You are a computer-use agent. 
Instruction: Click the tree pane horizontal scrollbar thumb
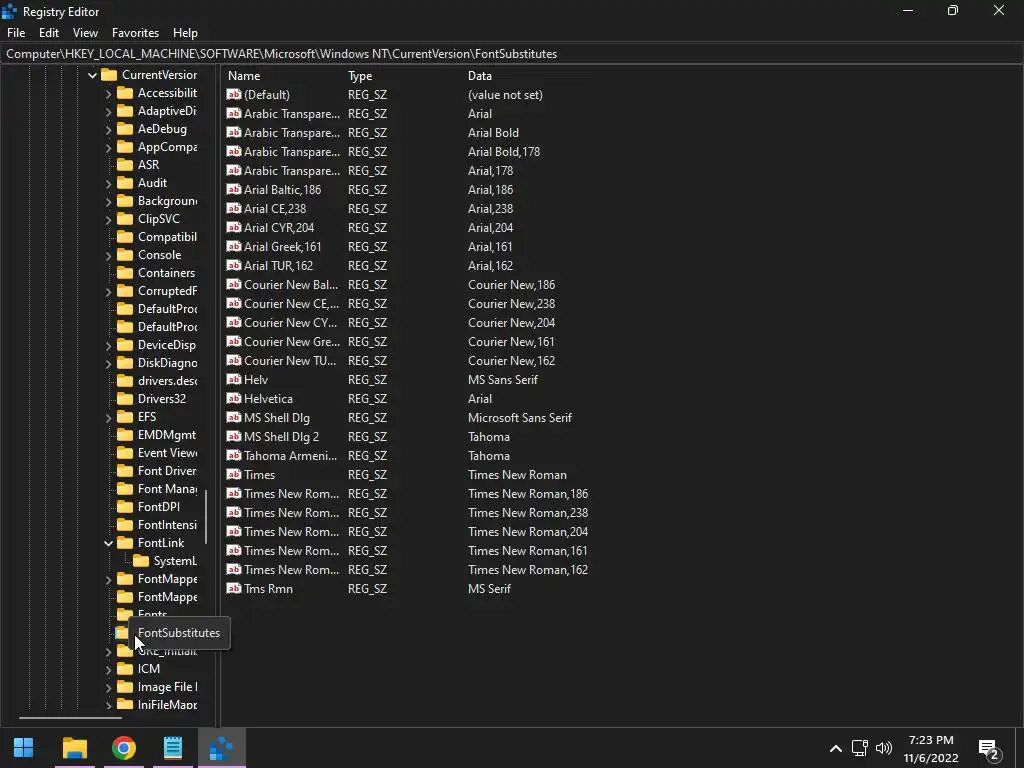pyautogui.click(x=70, y=718)
